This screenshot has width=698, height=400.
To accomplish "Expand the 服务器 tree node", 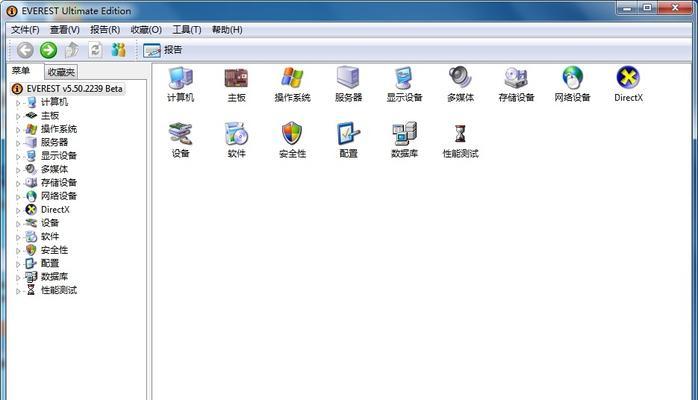I will click(18, 143).
